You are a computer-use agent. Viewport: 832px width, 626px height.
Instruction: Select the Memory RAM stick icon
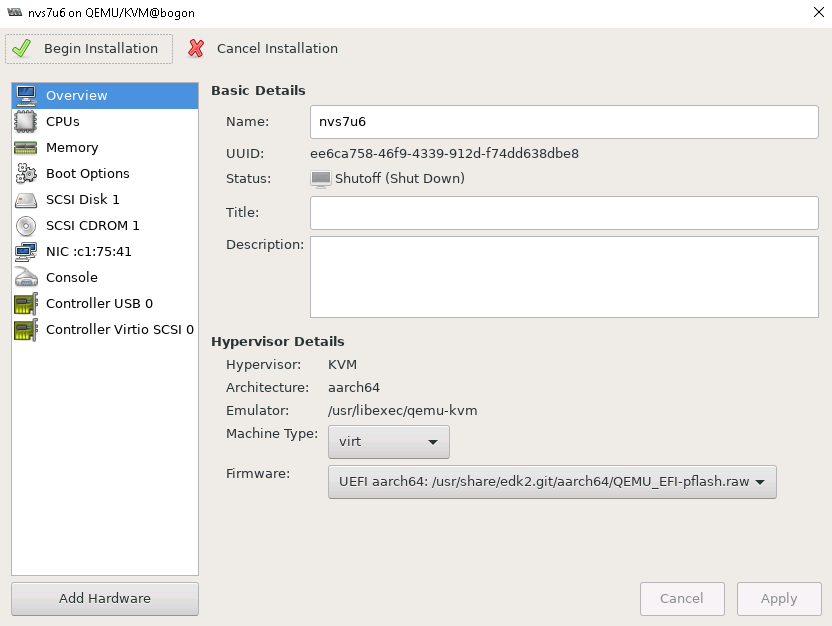click(25, 147)
